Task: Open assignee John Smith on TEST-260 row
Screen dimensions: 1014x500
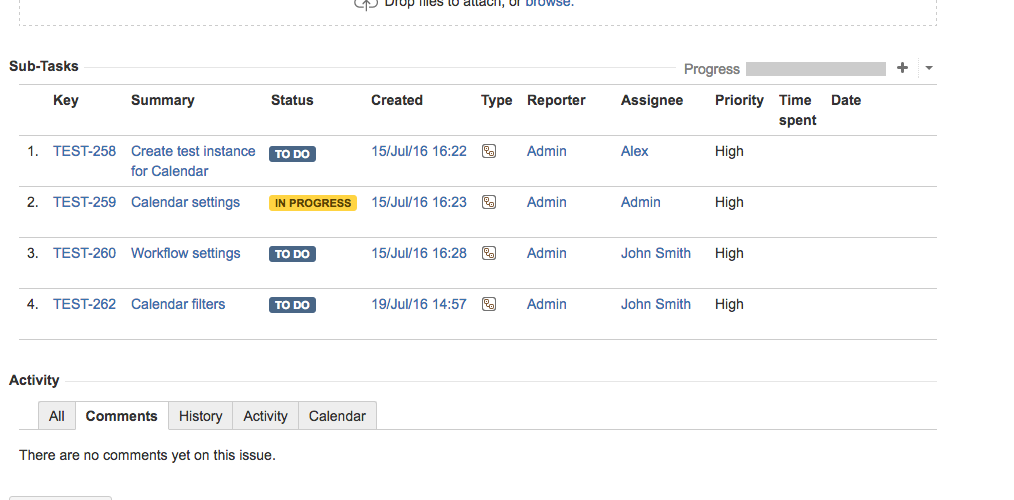Action: [x=656, y=254]
